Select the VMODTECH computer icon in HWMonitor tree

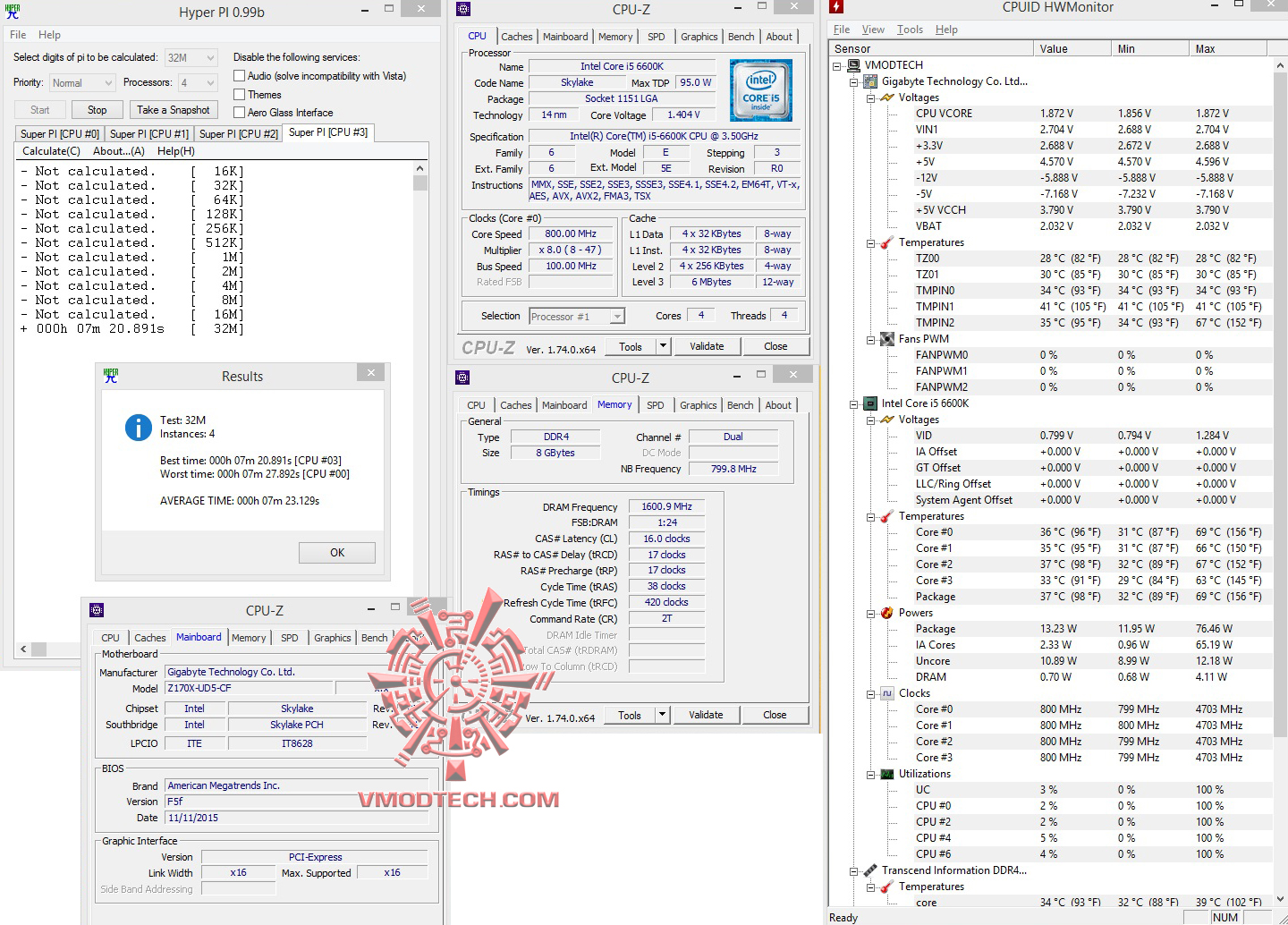[x=856, y=65]
